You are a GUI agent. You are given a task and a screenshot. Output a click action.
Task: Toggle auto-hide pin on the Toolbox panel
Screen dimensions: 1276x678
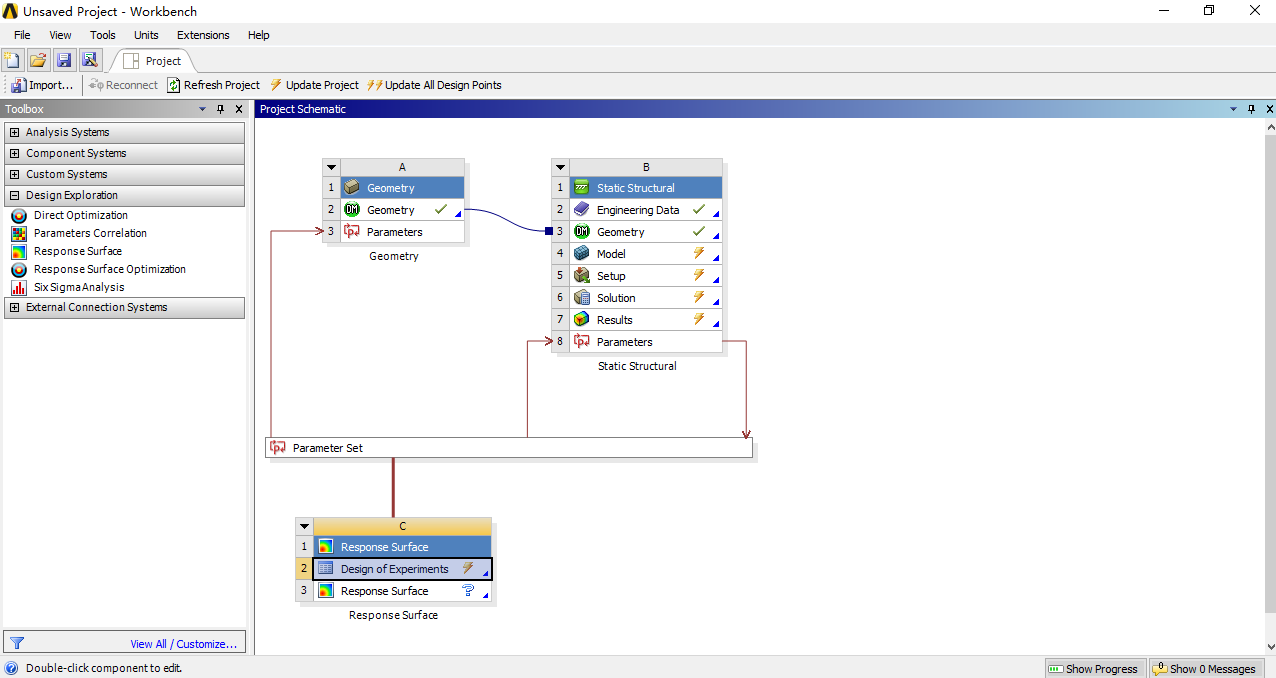[220, 109]
